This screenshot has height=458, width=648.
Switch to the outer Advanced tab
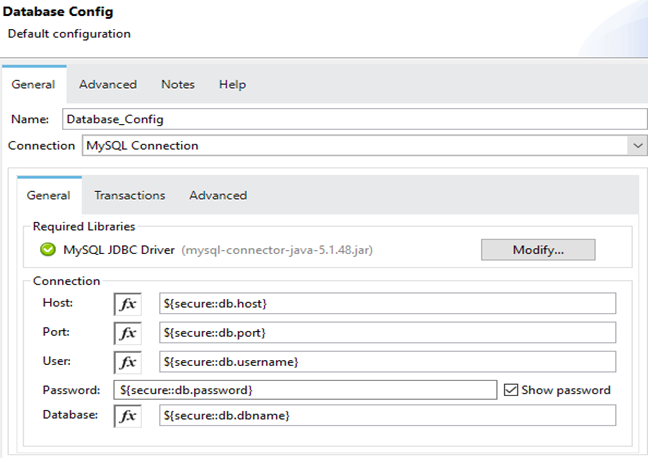click(108, 85)
